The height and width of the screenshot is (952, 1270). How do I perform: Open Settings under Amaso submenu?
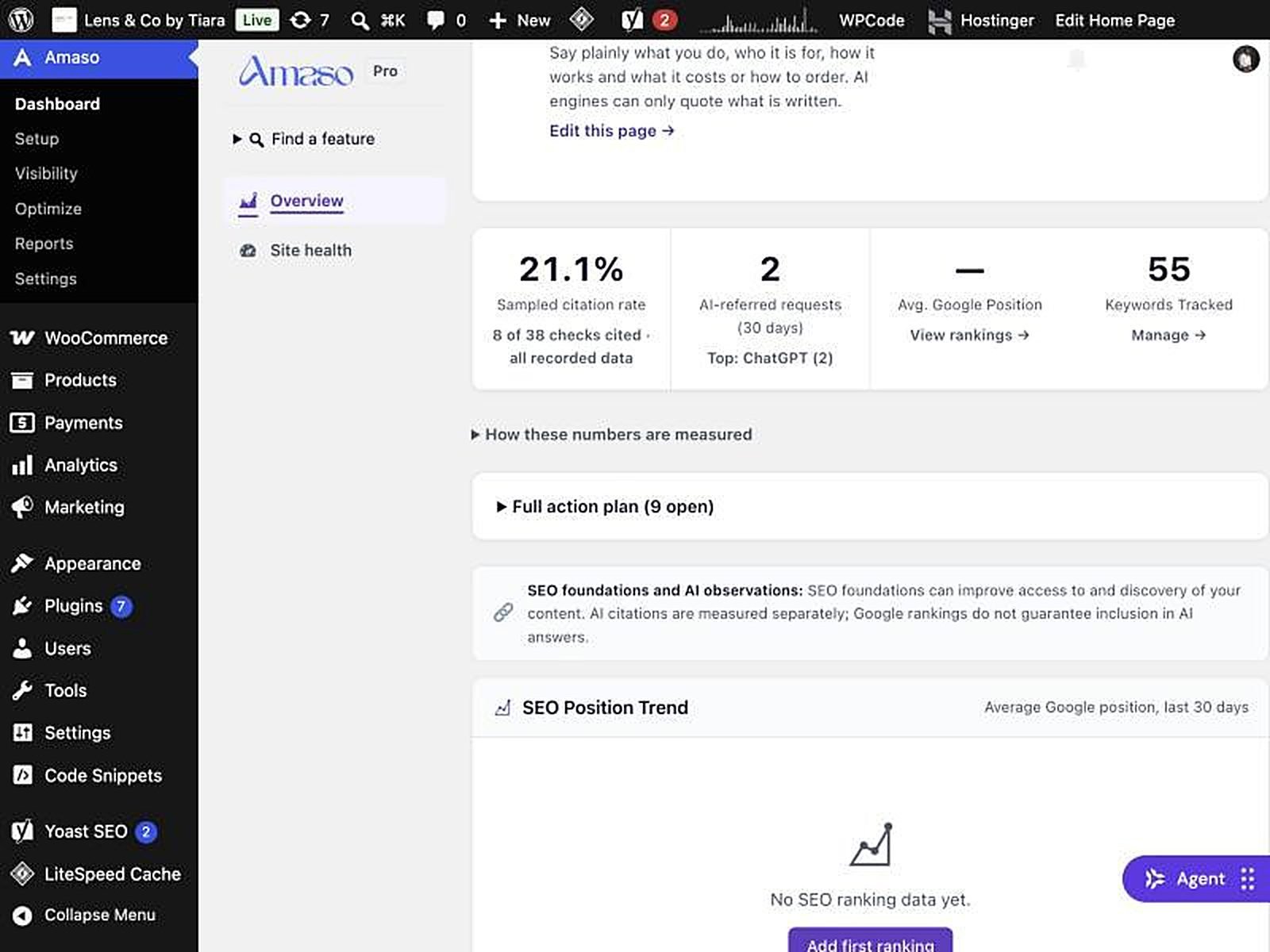point(45,279)
